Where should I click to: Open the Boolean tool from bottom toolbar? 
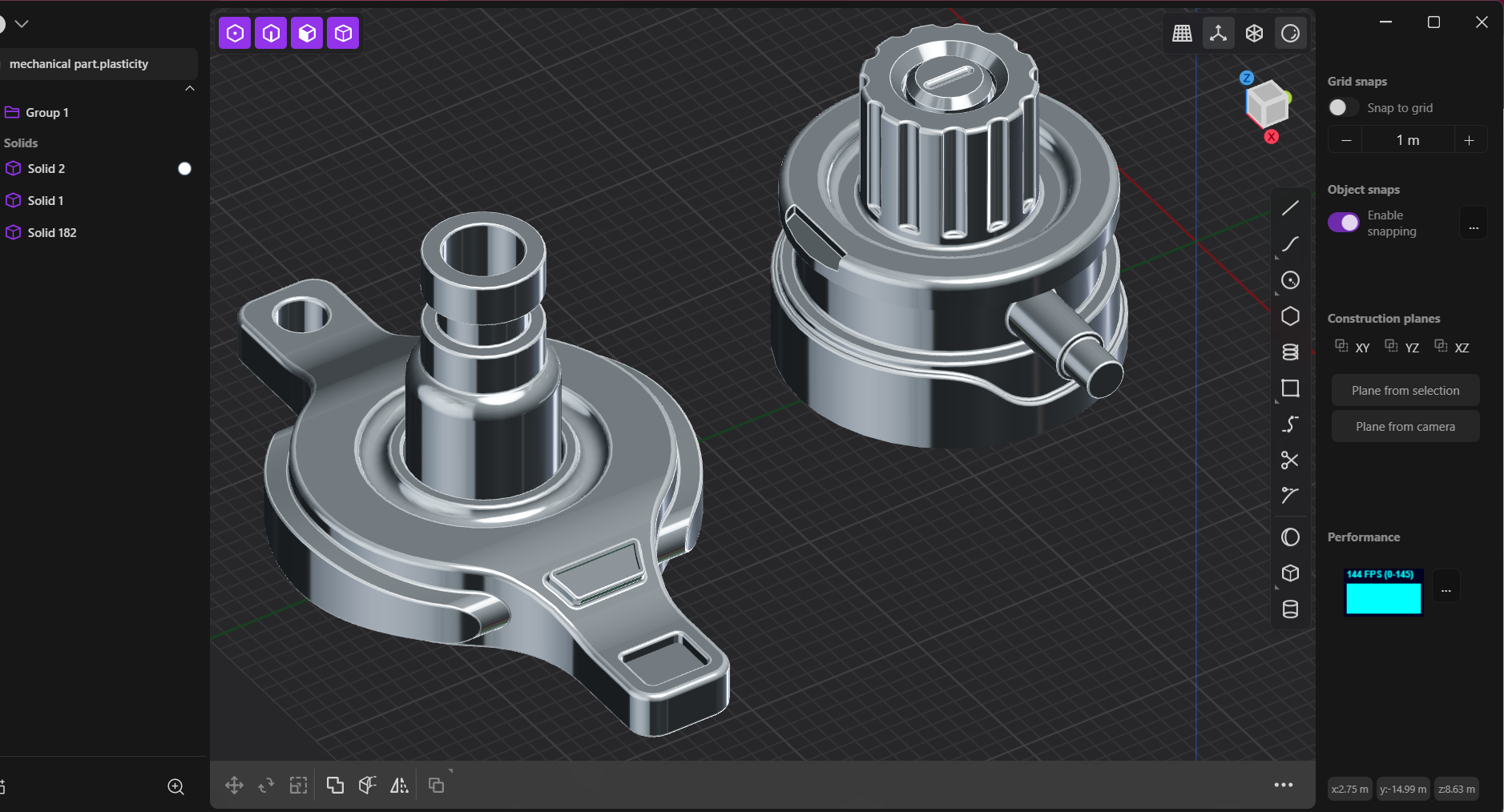coord(334,785)
